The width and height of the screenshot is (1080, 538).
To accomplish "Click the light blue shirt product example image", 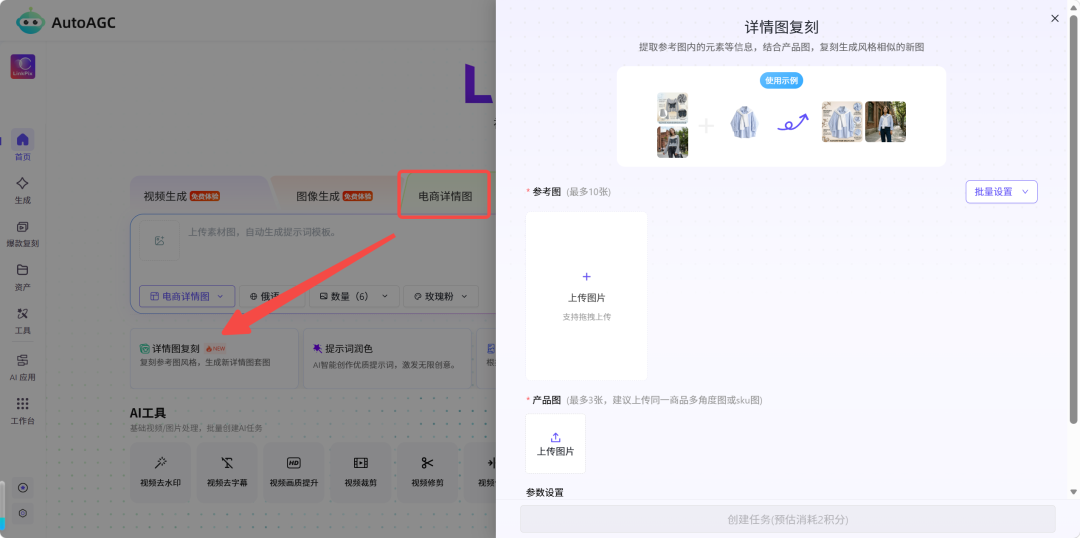I will coord(745,123).
